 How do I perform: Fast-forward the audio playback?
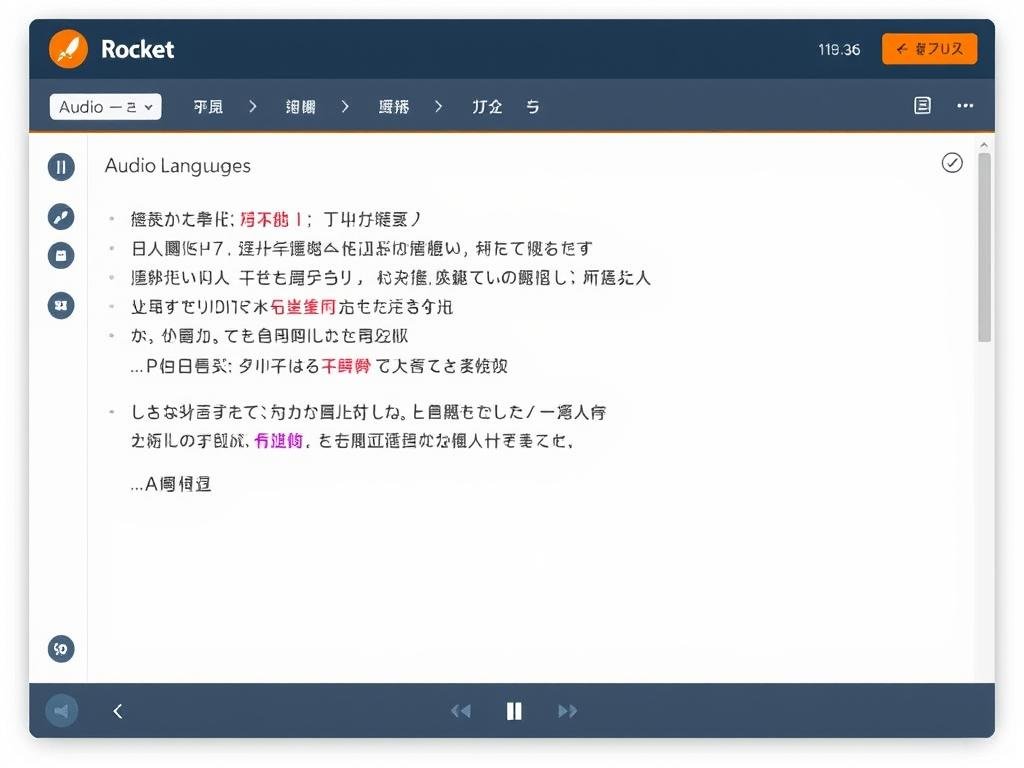567,710
